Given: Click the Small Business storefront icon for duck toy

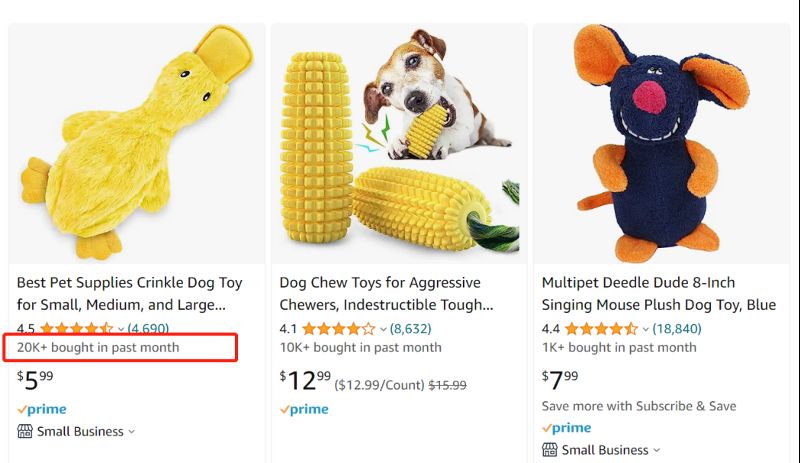Looking at the screenshot, I should (x=25, y=432).
